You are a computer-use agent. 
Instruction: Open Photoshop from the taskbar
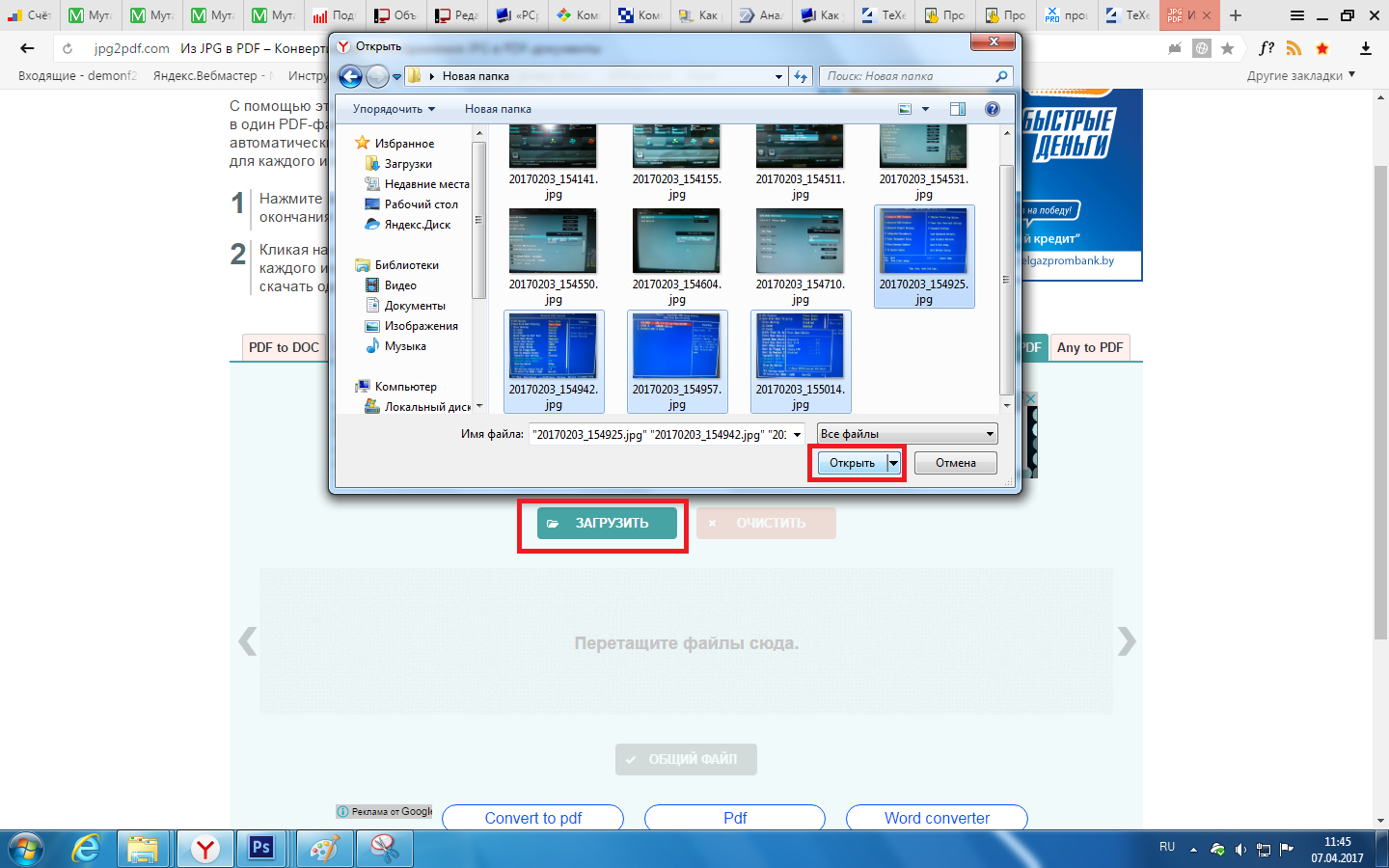261,848
